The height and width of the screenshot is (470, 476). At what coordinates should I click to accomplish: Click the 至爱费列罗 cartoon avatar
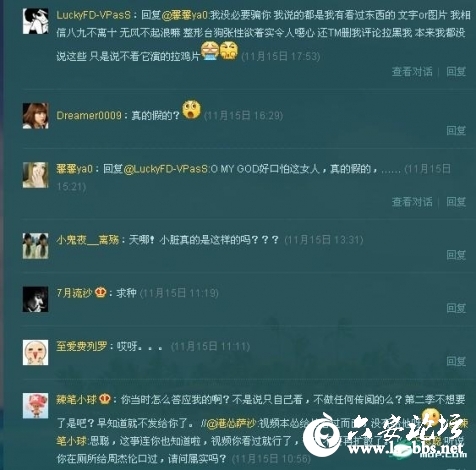[x=35, y=352]
